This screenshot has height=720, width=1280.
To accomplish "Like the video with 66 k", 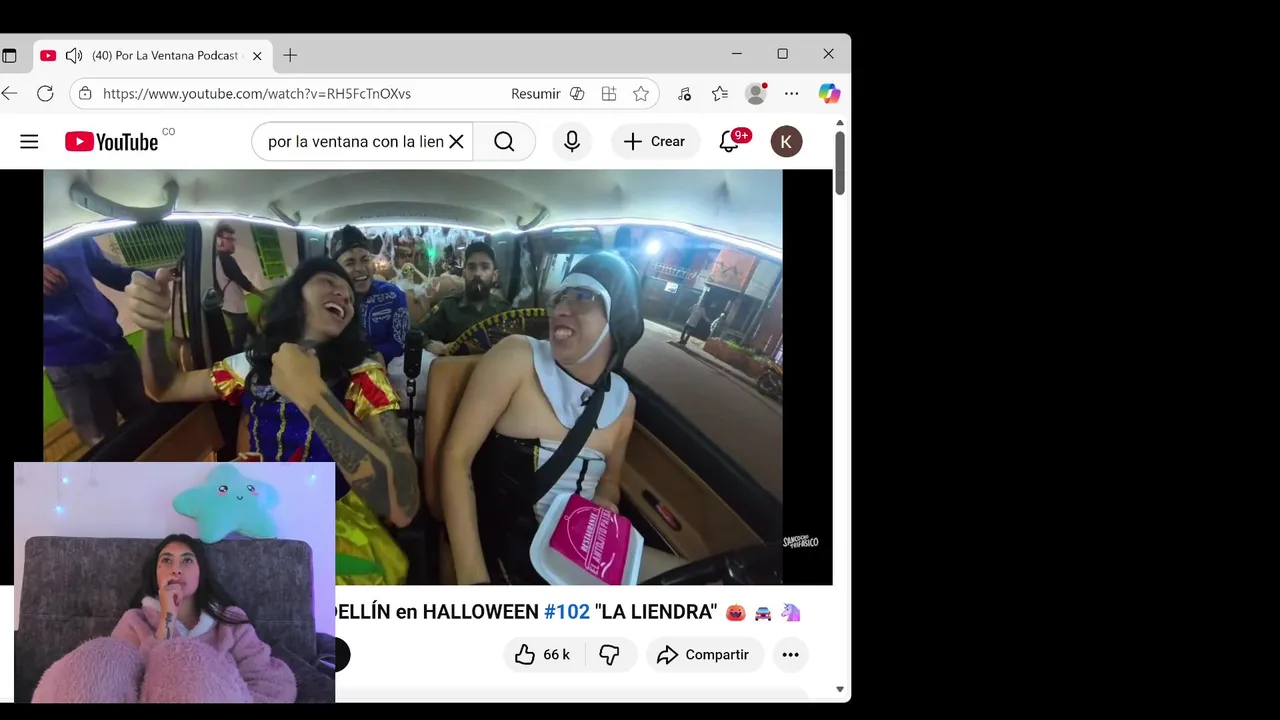I will 542,655.
